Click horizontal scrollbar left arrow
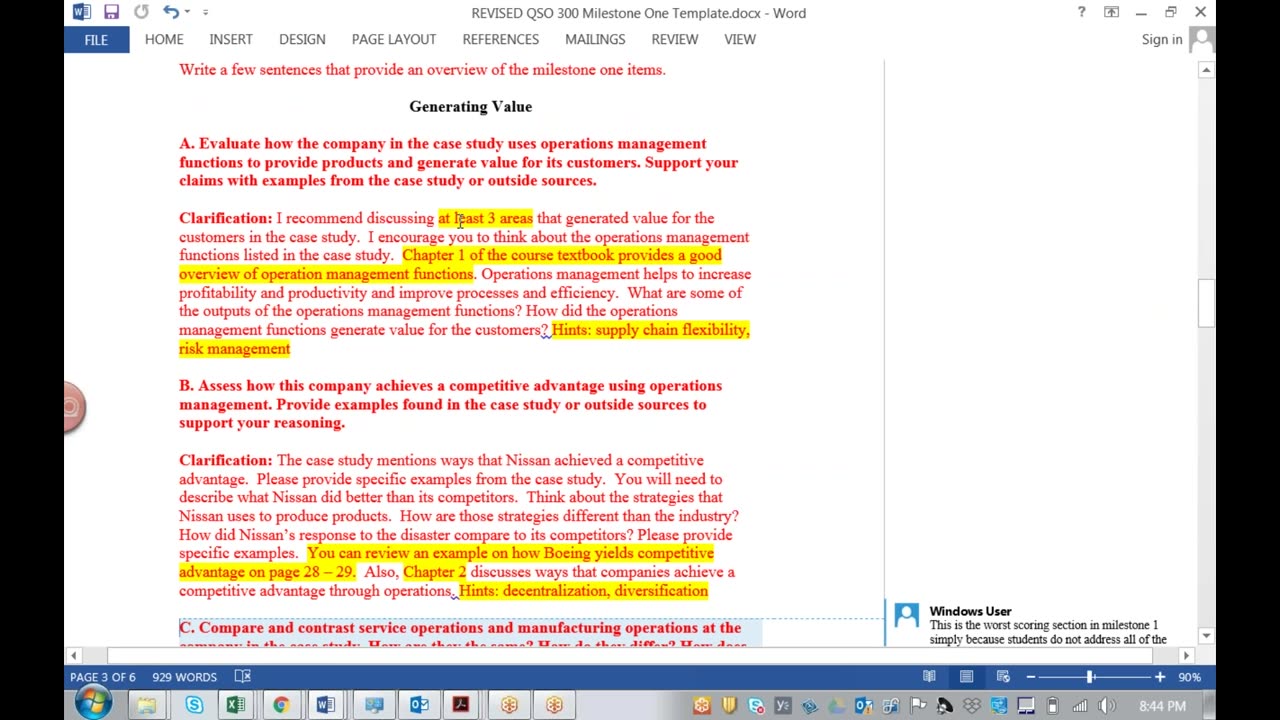 tap(73, 656)
